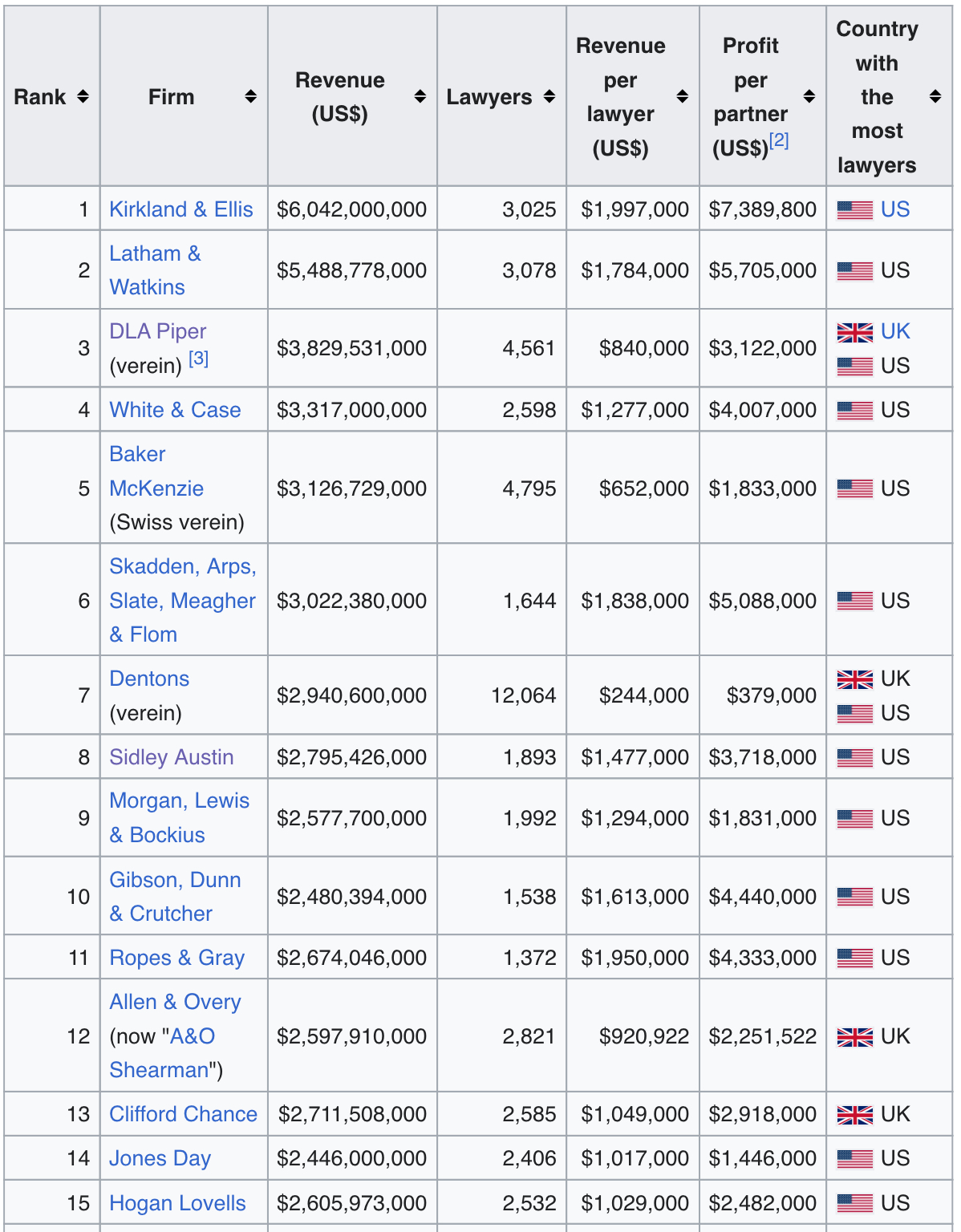Follow footnote [3] beside DLA Piper

(x=199, y=359)
